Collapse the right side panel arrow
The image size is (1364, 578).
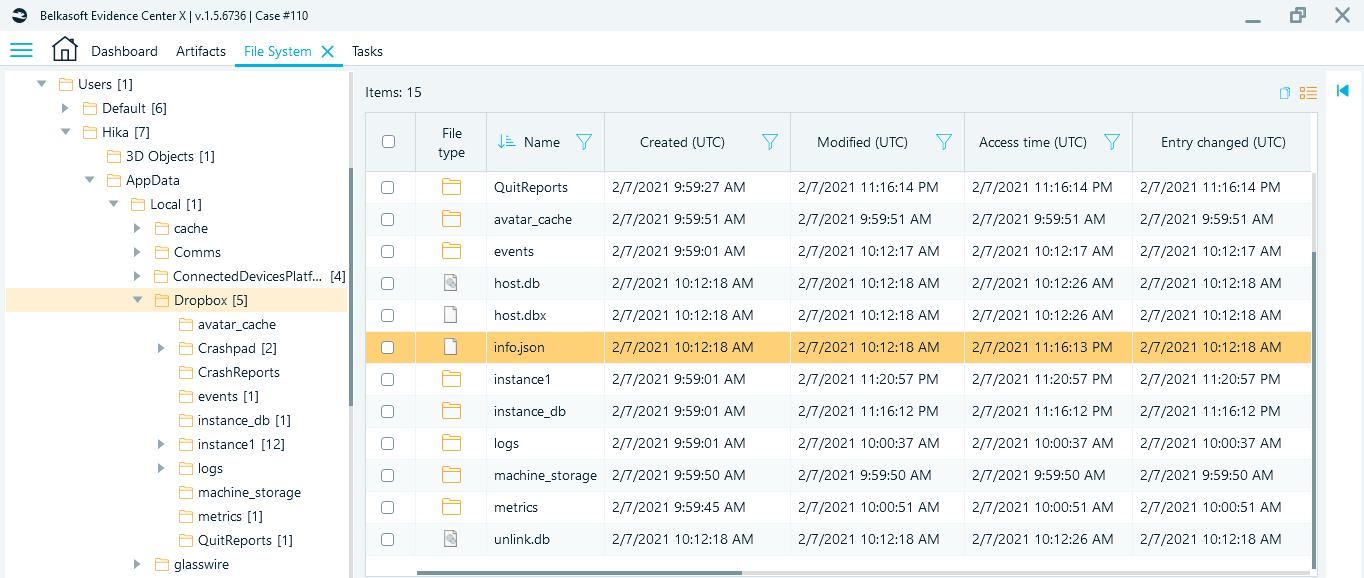(1343, 91)
